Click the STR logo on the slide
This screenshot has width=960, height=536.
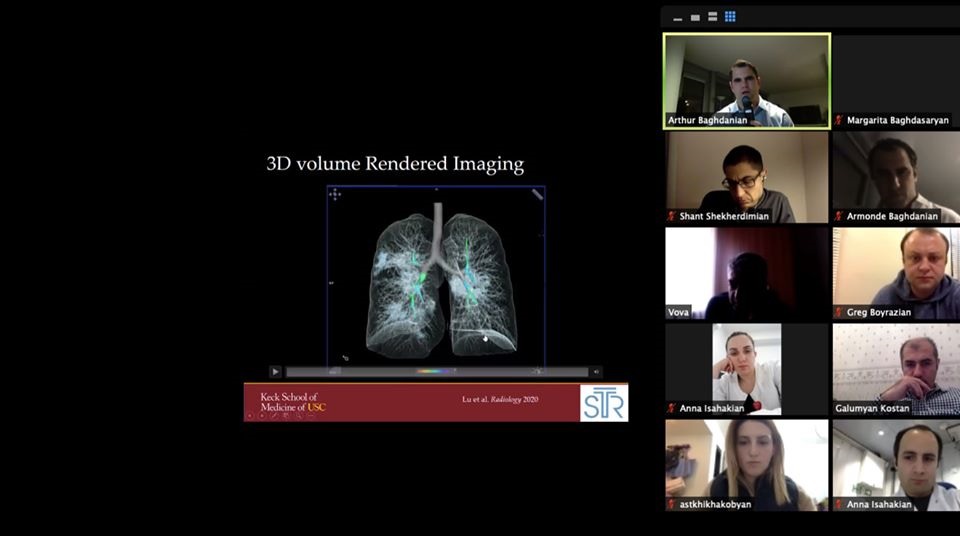pos(604,402)
